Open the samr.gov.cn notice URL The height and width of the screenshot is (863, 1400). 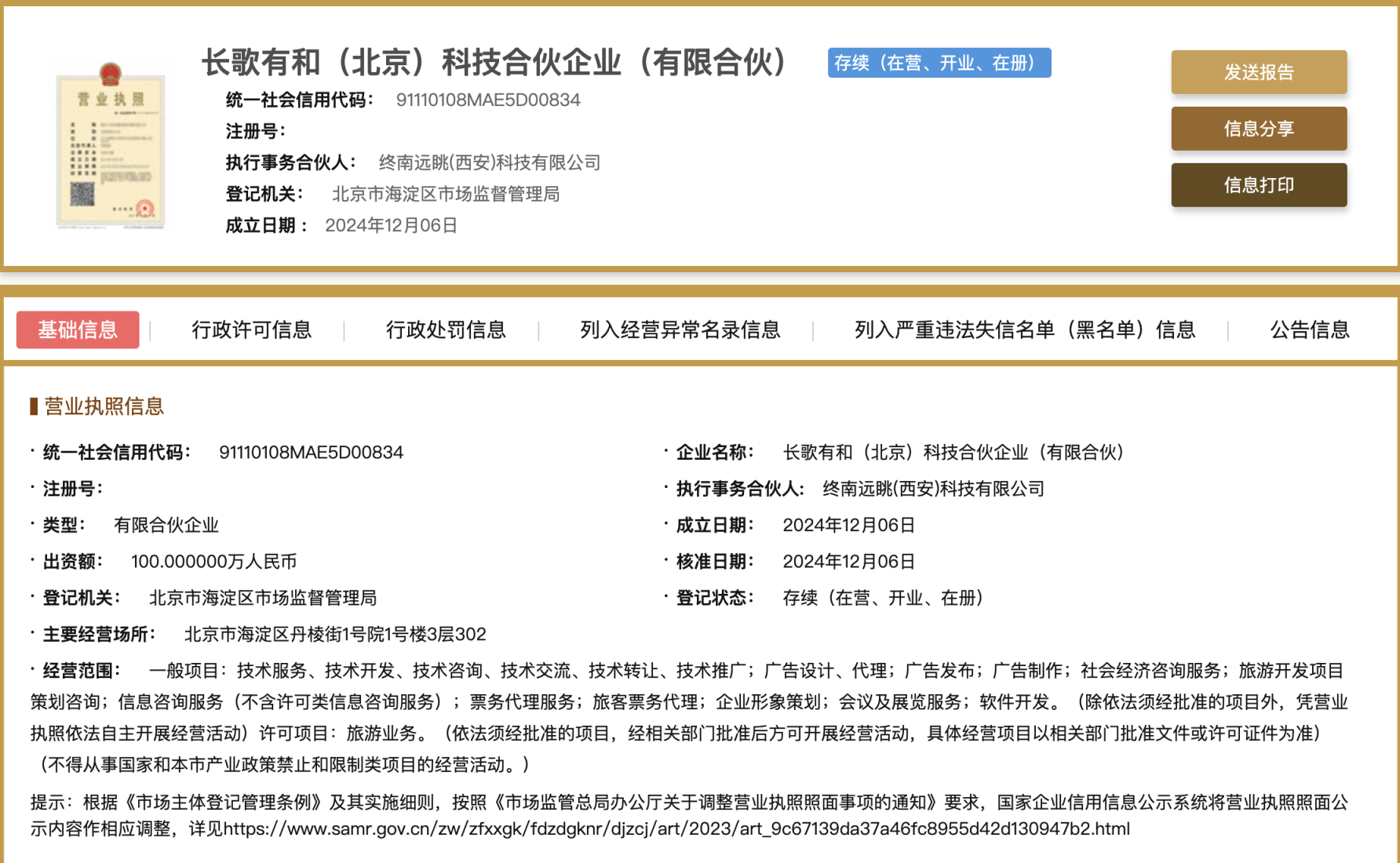click(x=676, y=829)
